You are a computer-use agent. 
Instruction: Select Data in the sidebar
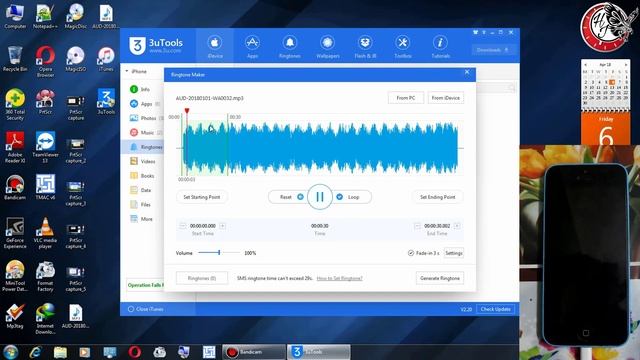[x=141, y=190]
